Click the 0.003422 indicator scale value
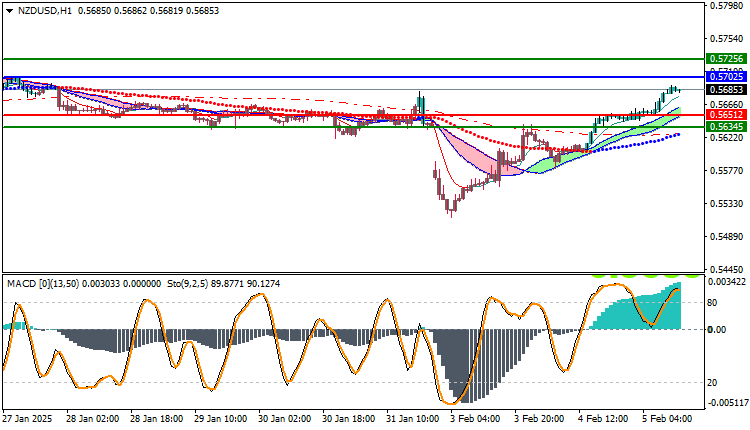 727,282
